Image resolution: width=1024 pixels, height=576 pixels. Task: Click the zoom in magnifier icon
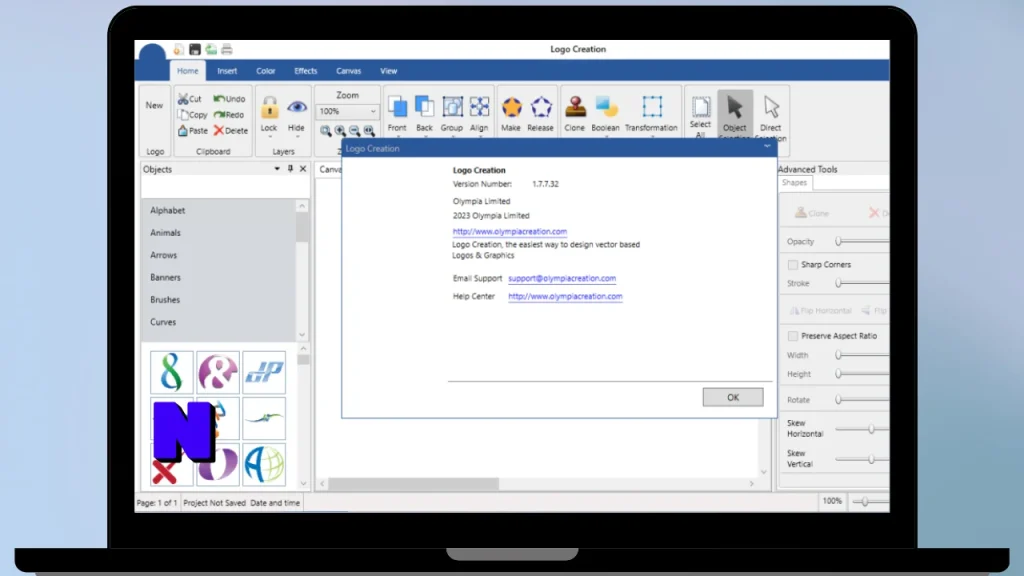(340, 131)
